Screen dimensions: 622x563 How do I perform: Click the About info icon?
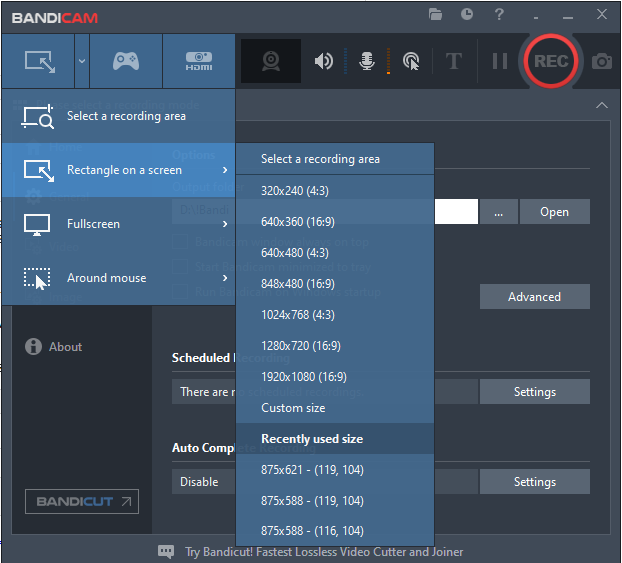pyautogui.click(x=33, y=346)
